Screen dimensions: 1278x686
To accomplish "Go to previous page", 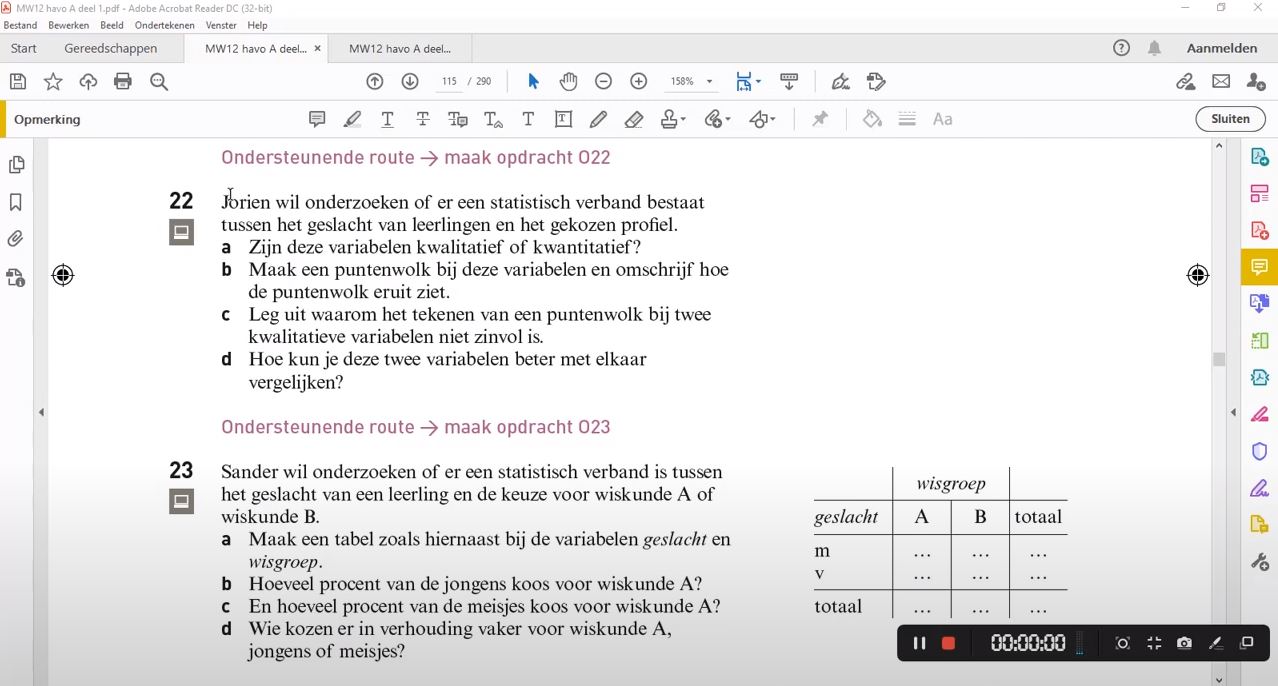I will pos(375,82).
